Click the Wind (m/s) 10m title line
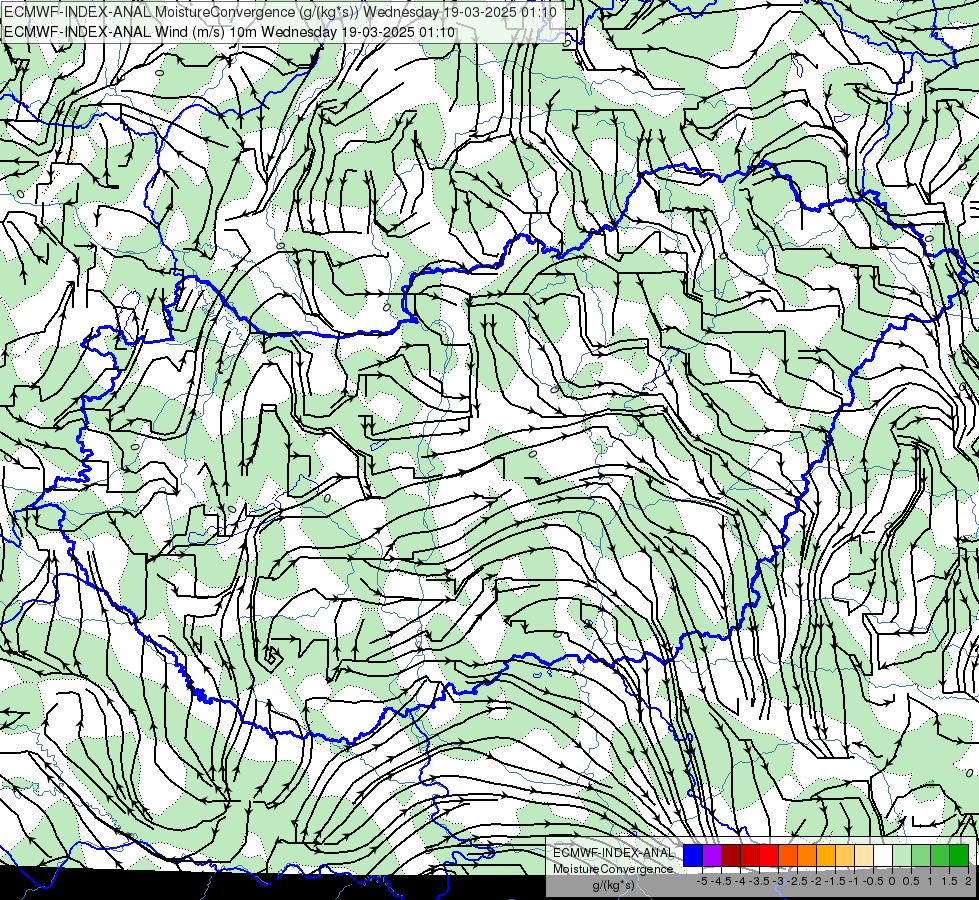979x900 pixels. pos(229,32)
